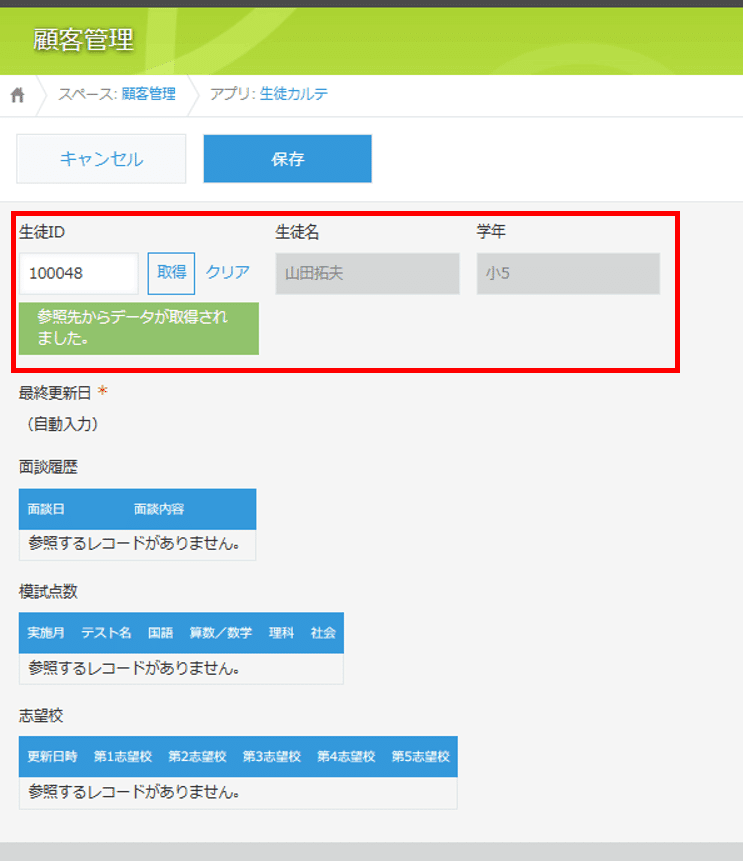Select the 学年 field showing 小5
The height and width of the screenshot is (861, 743).
coord(568,273)
